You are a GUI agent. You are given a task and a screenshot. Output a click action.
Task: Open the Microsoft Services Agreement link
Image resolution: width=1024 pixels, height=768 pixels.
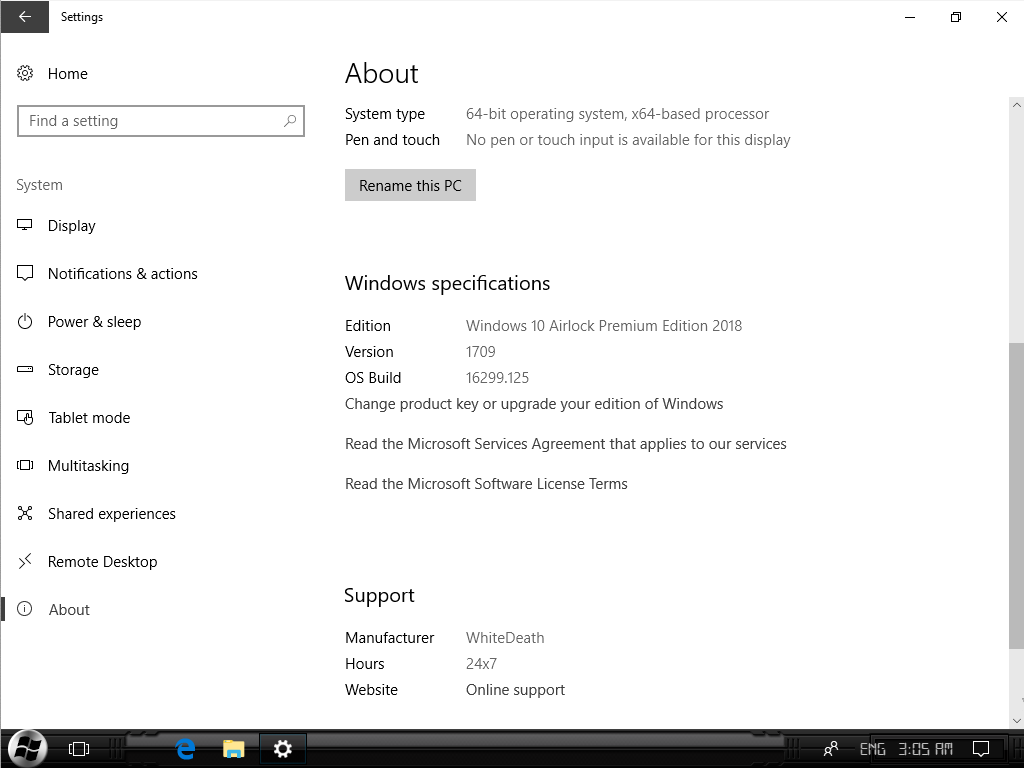click(x=566, y=444)
